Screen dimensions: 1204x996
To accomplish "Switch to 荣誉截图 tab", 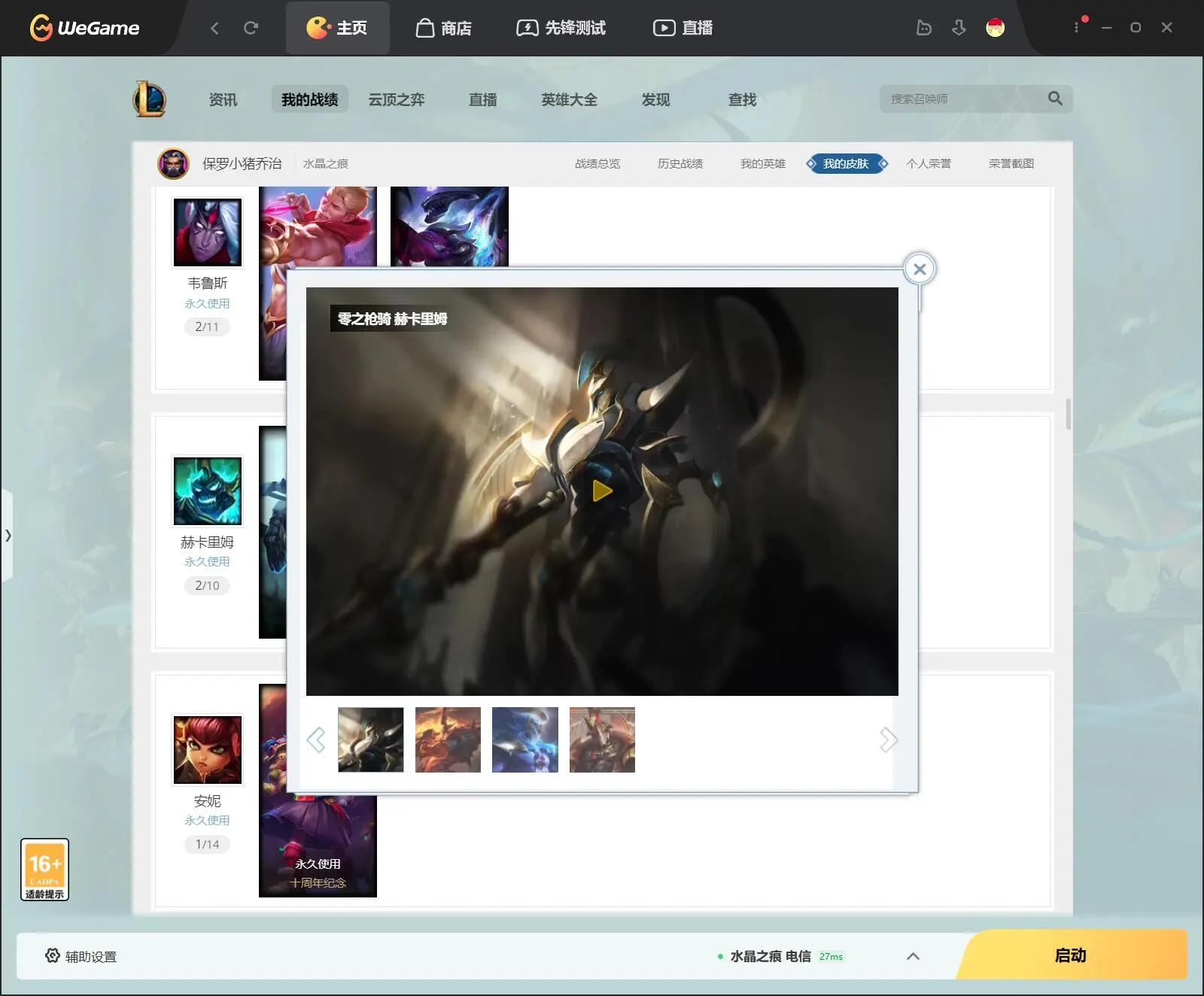I will pos(1011,163).
